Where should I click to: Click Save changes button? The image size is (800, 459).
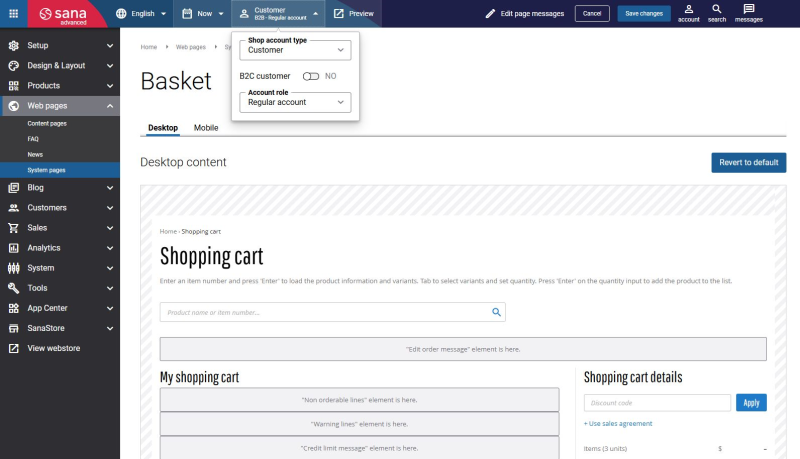click(x=644, y=14)
